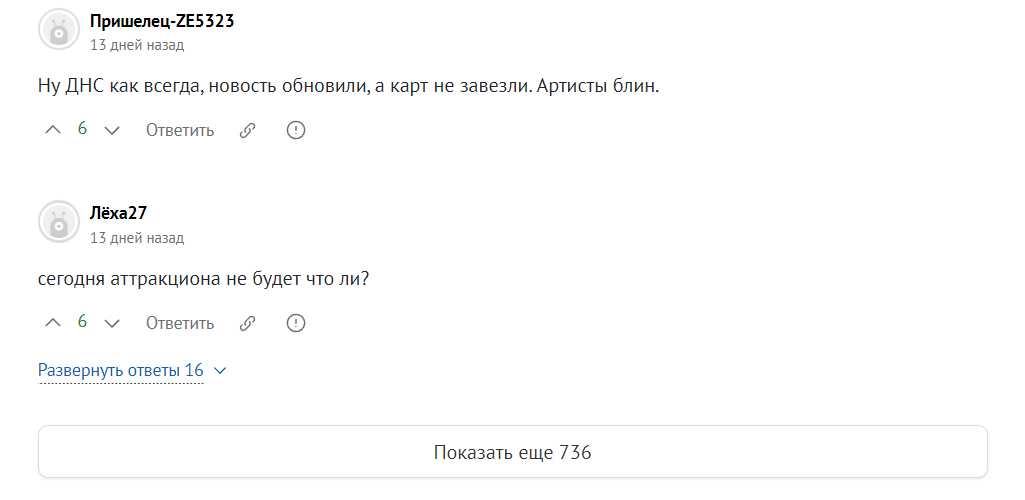The width and height of the screenshot is (1025, 500).
Task: Expand replies via Развернуть ответы 16
Action: 121,370
